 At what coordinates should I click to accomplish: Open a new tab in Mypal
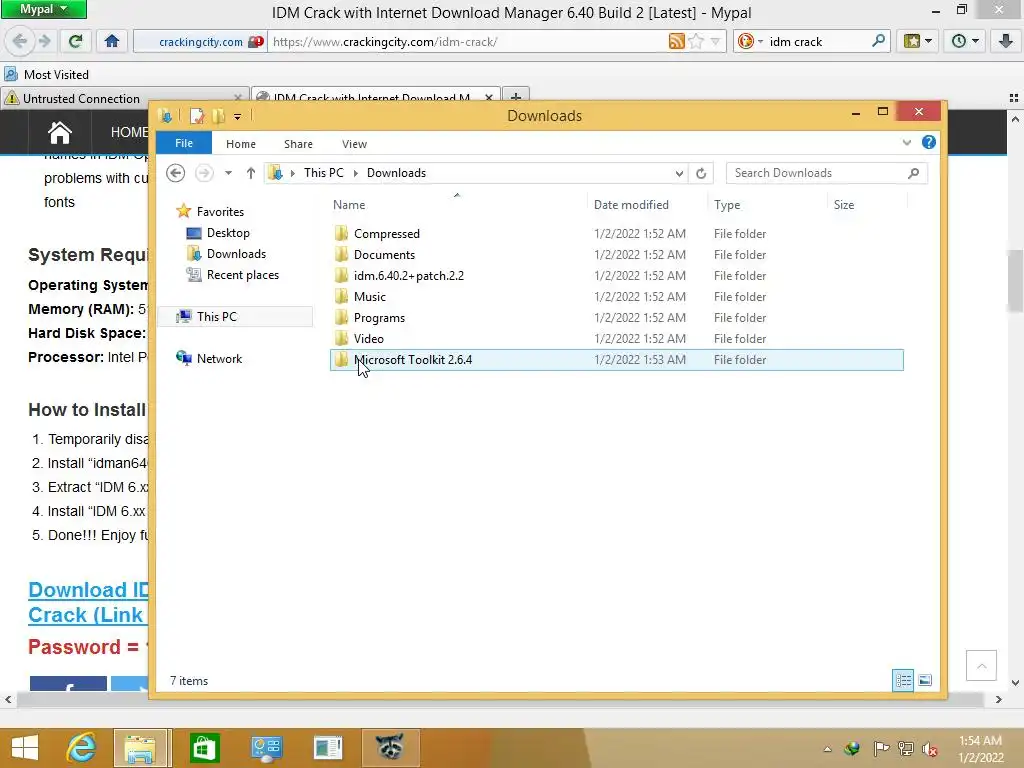[516, 98]
